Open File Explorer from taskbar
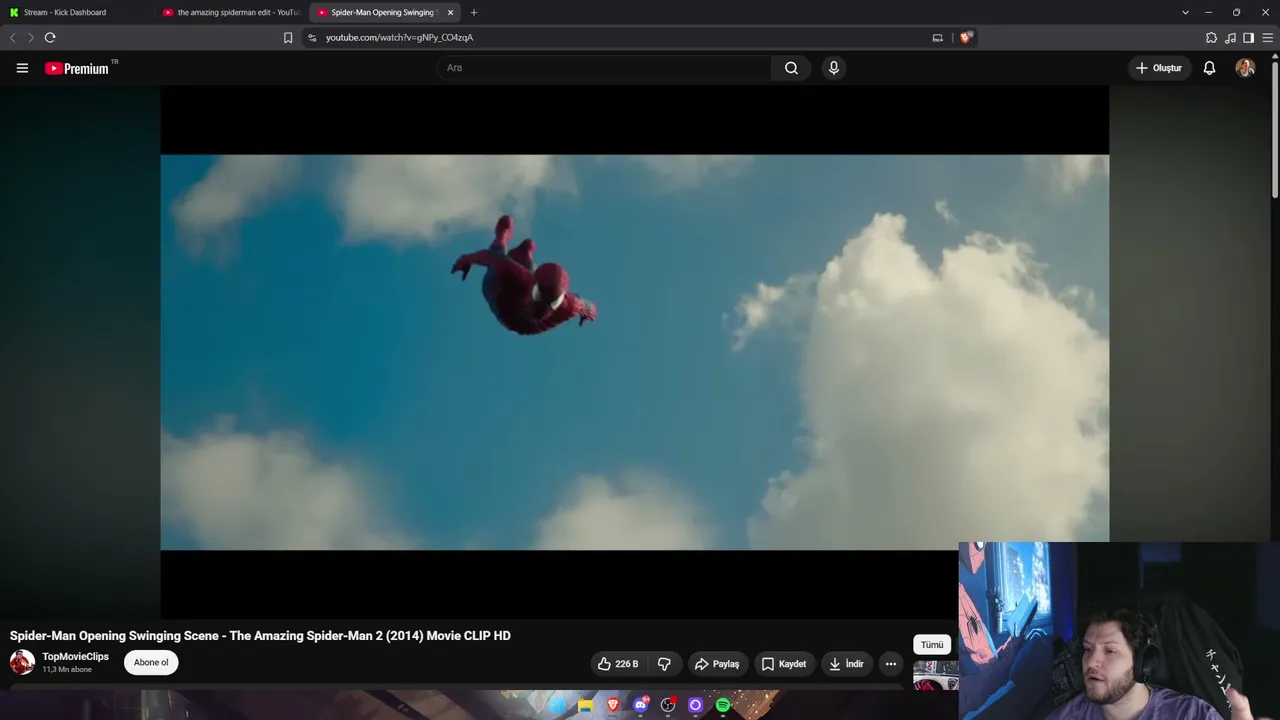Viewport: 1280px width, 720px height. click(585, 706)
